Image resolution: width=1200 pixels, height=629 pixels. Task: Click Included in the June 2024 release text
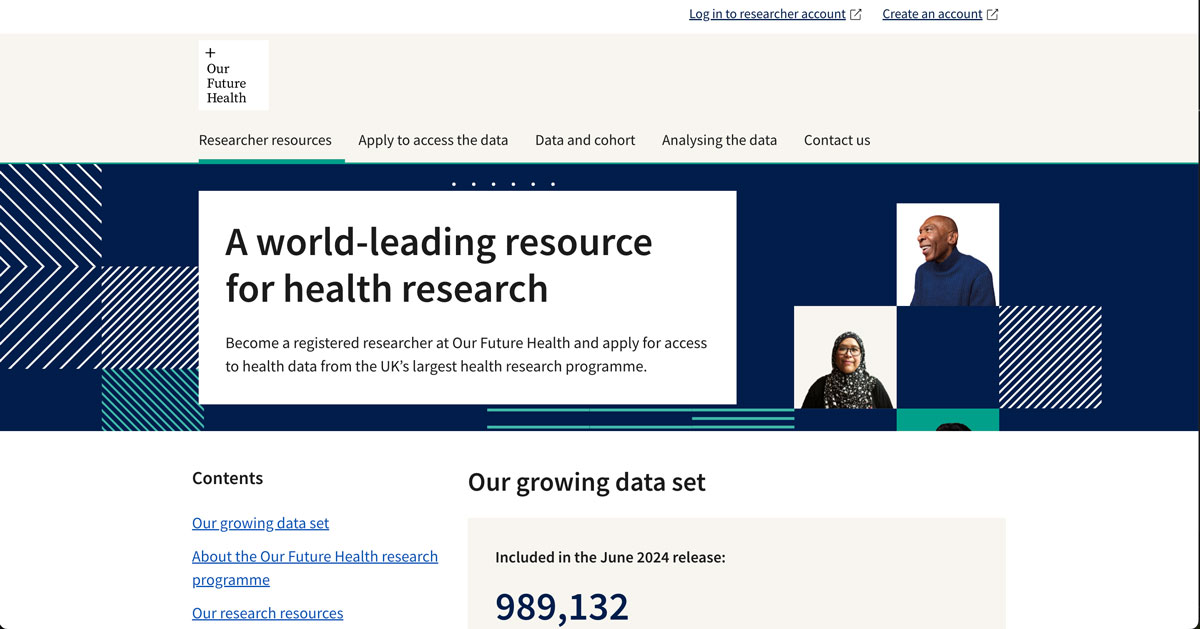(x=610, y=557)
